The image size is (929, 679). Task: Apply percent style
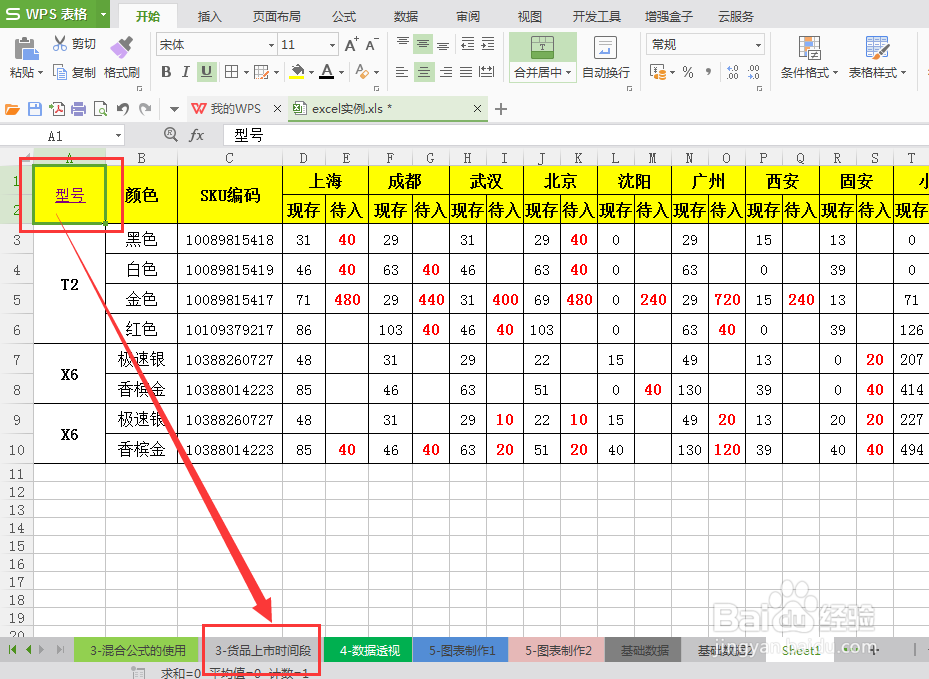coord(687,72)
